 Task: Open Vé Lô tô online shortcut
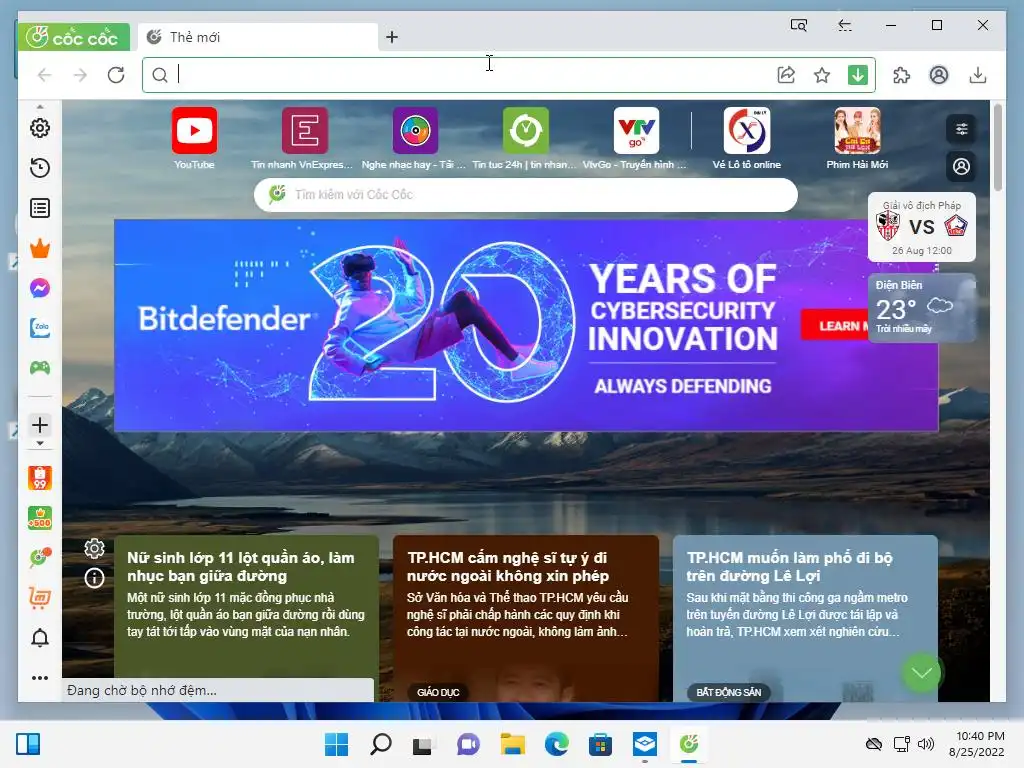[747, 138]
